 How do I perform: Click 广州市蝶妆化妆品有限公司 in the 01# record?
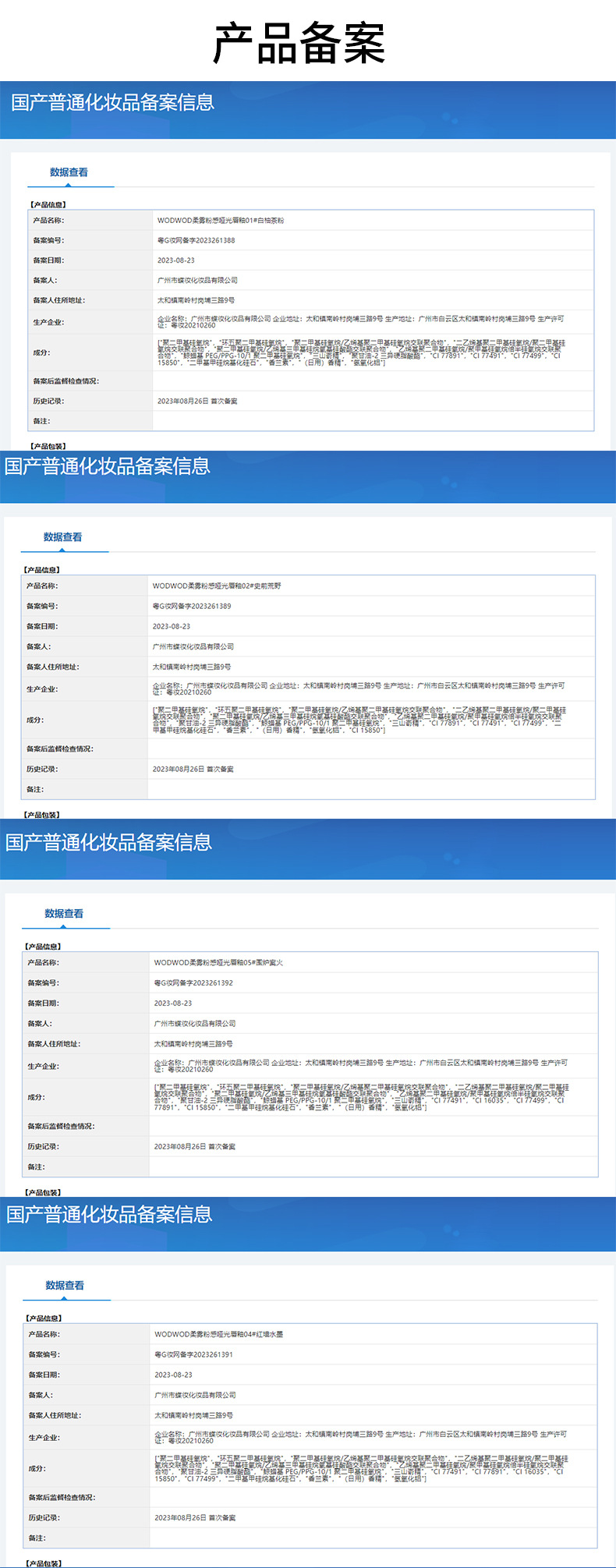[x=197, y=280]
